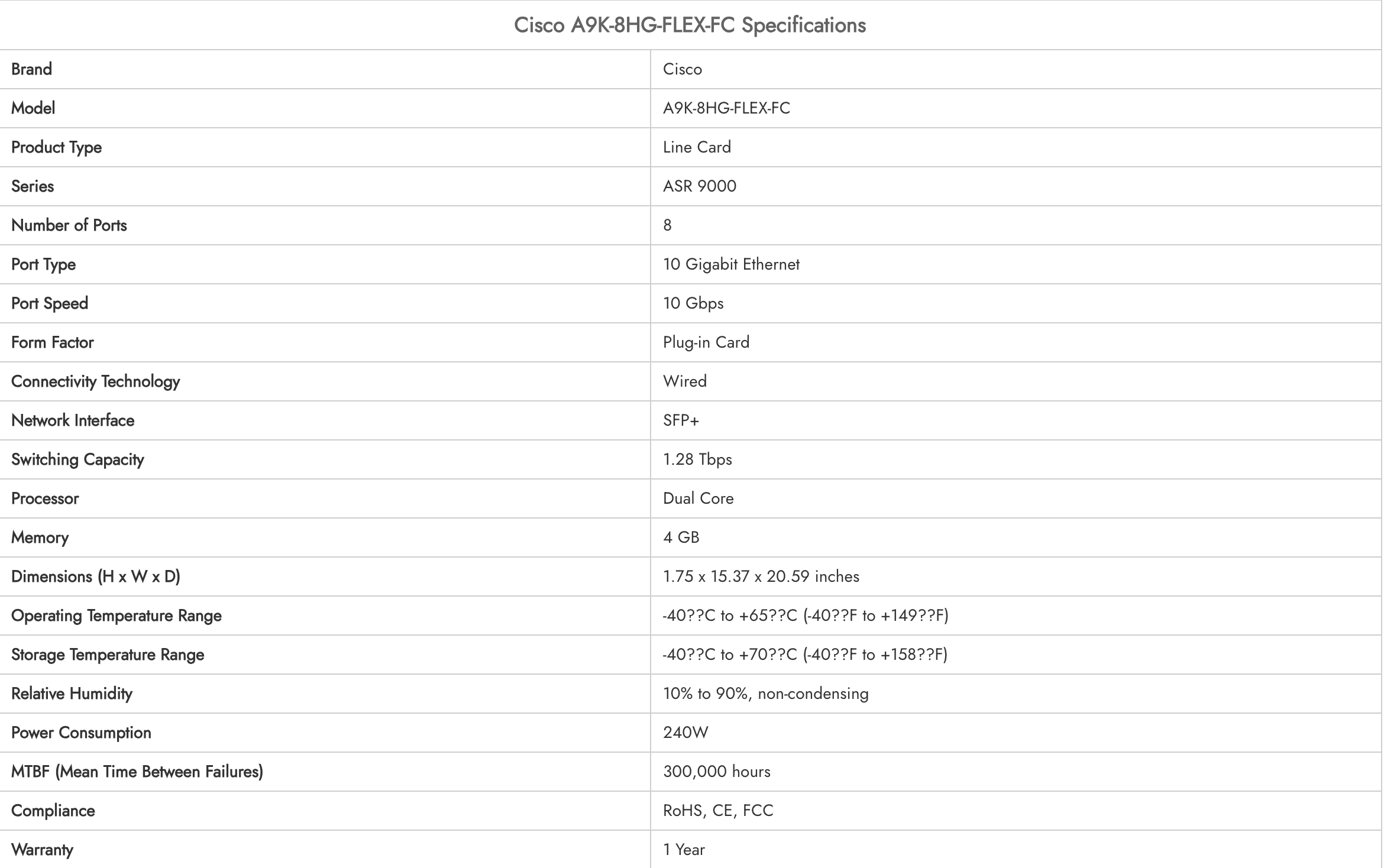Screen dimensions: 1384x868
Task: Click the Brand row label
Action: click(32, 69)
